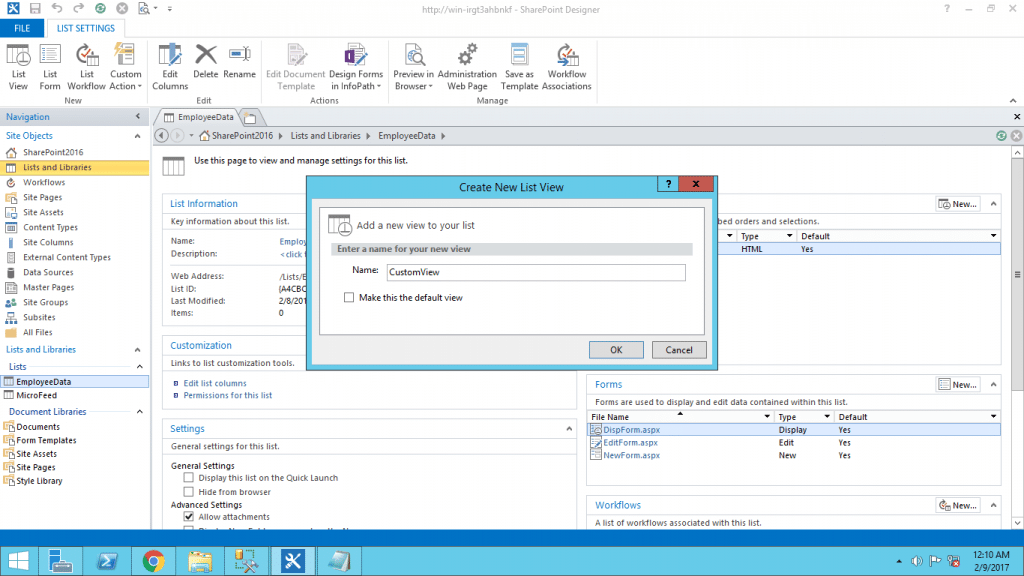The width and height of the screenshot is (1024, 576).
Task: Confirm the new view with OK
Action: [616, 350]
